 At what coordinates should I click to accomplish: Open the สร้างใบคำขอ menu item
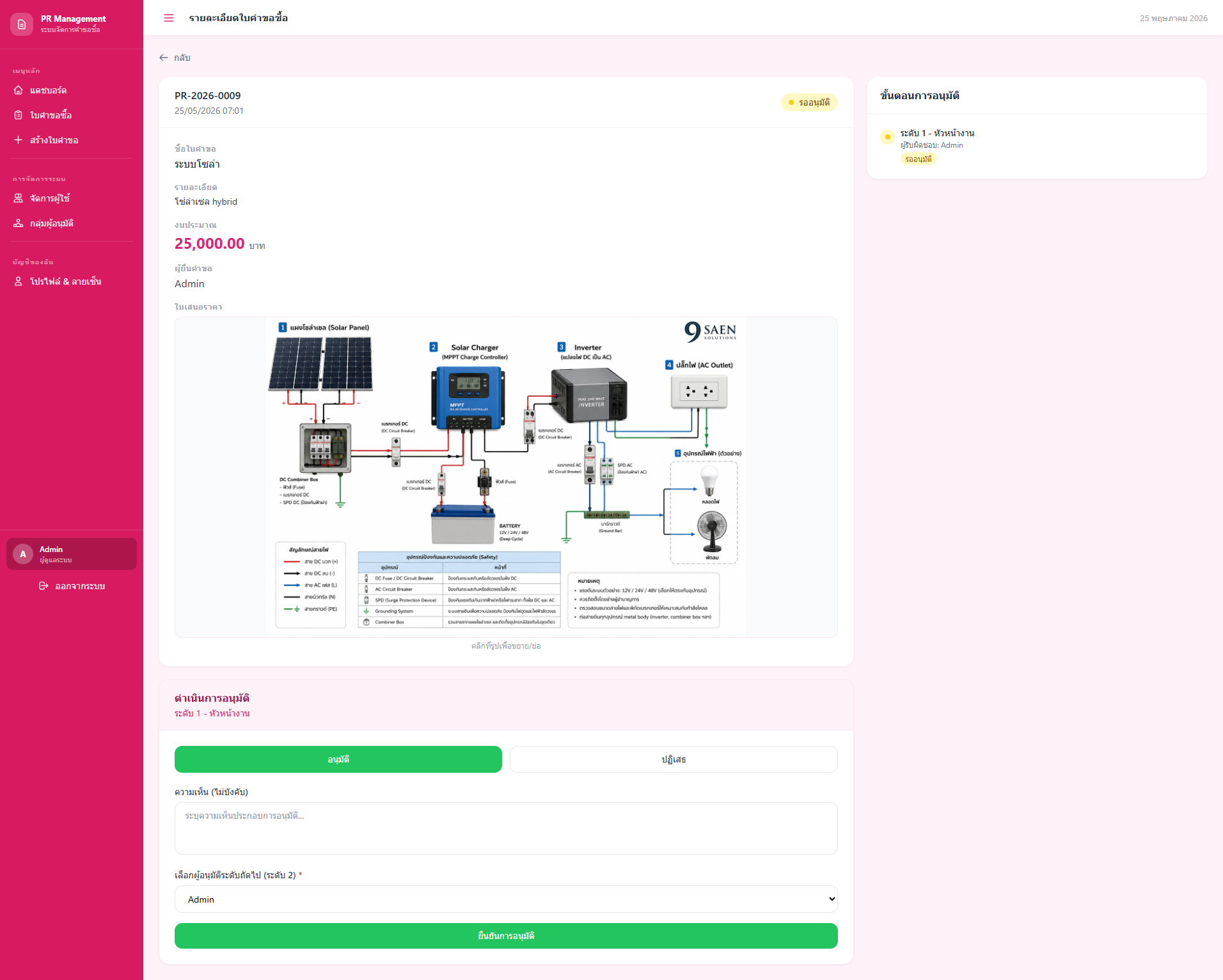(72, 140)
